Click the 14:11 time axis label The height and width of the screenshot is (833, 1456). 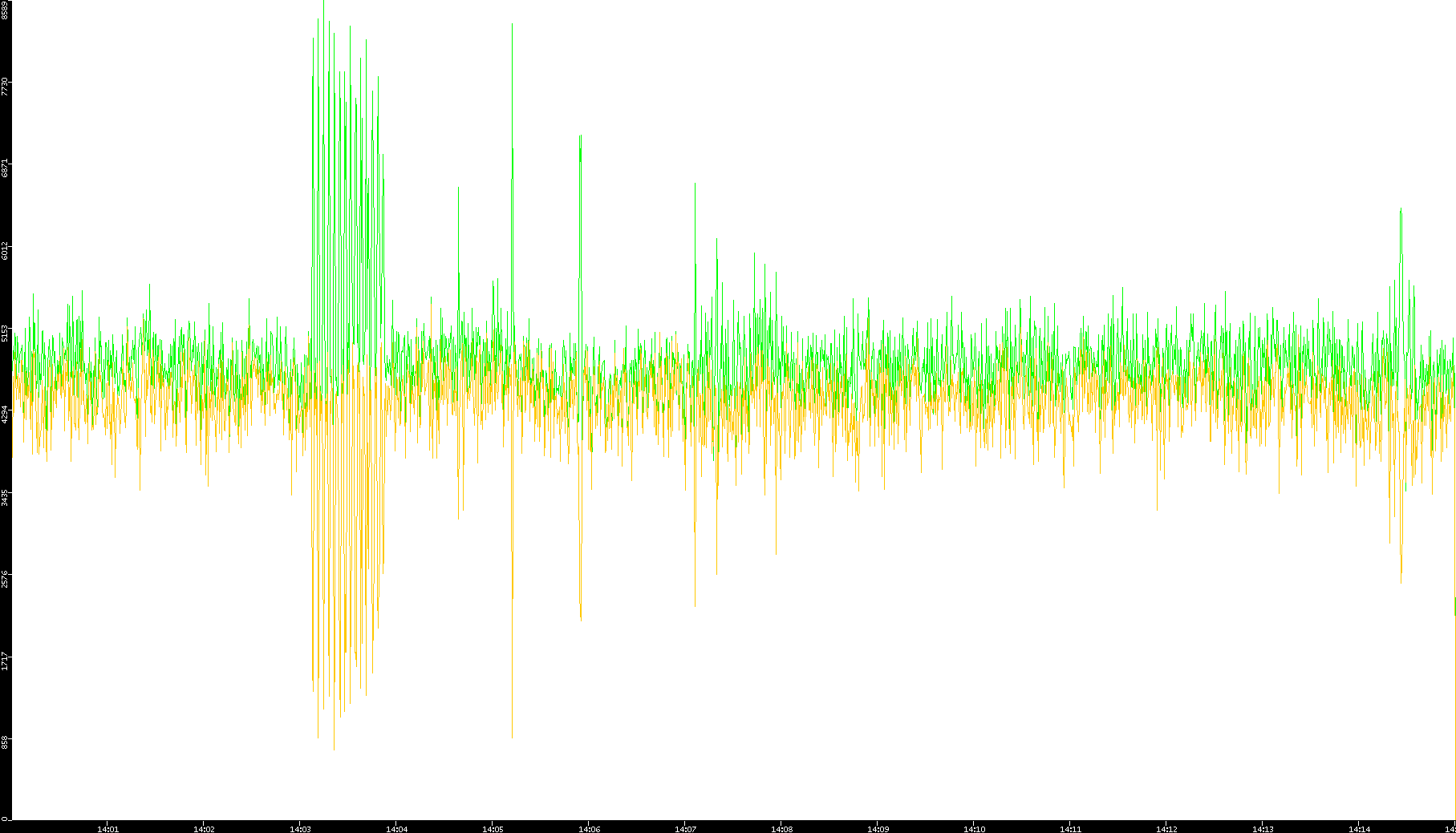pos(1070,829)
